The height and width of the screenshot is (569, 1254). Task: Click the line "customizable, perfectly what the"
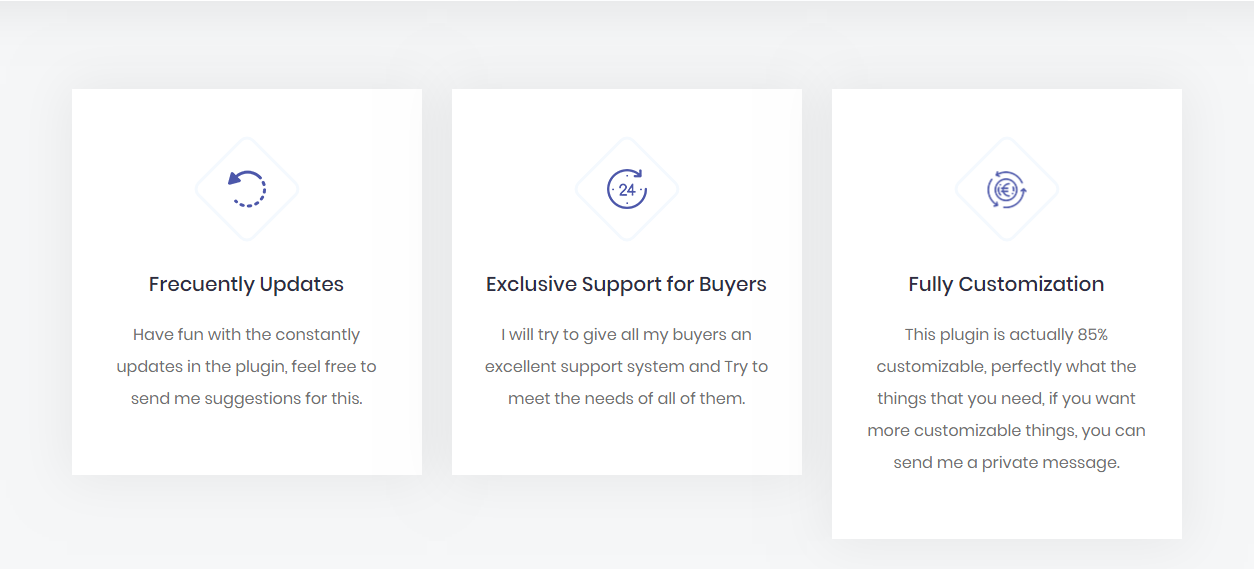click(1006, 366)
